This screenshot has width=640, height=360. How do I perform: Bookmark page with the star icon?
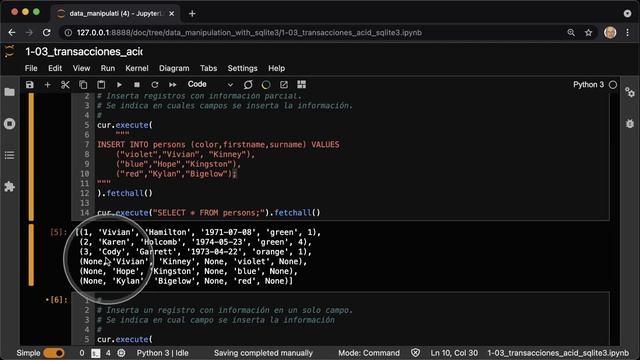tap(588, 33)
